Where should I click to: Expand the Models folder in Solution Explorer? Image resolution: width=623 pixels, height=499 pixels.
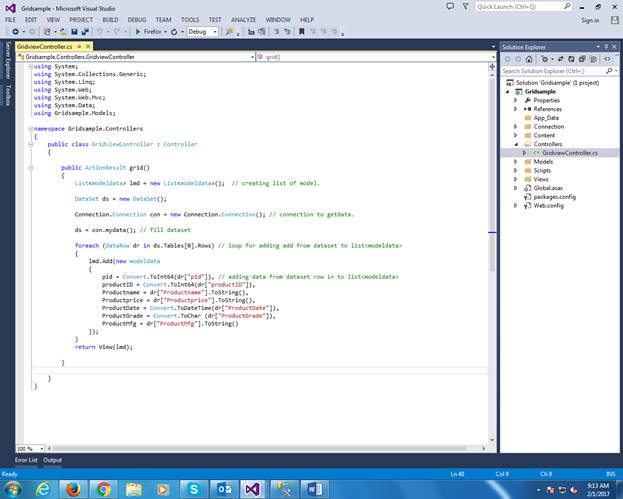coord(516,161)
